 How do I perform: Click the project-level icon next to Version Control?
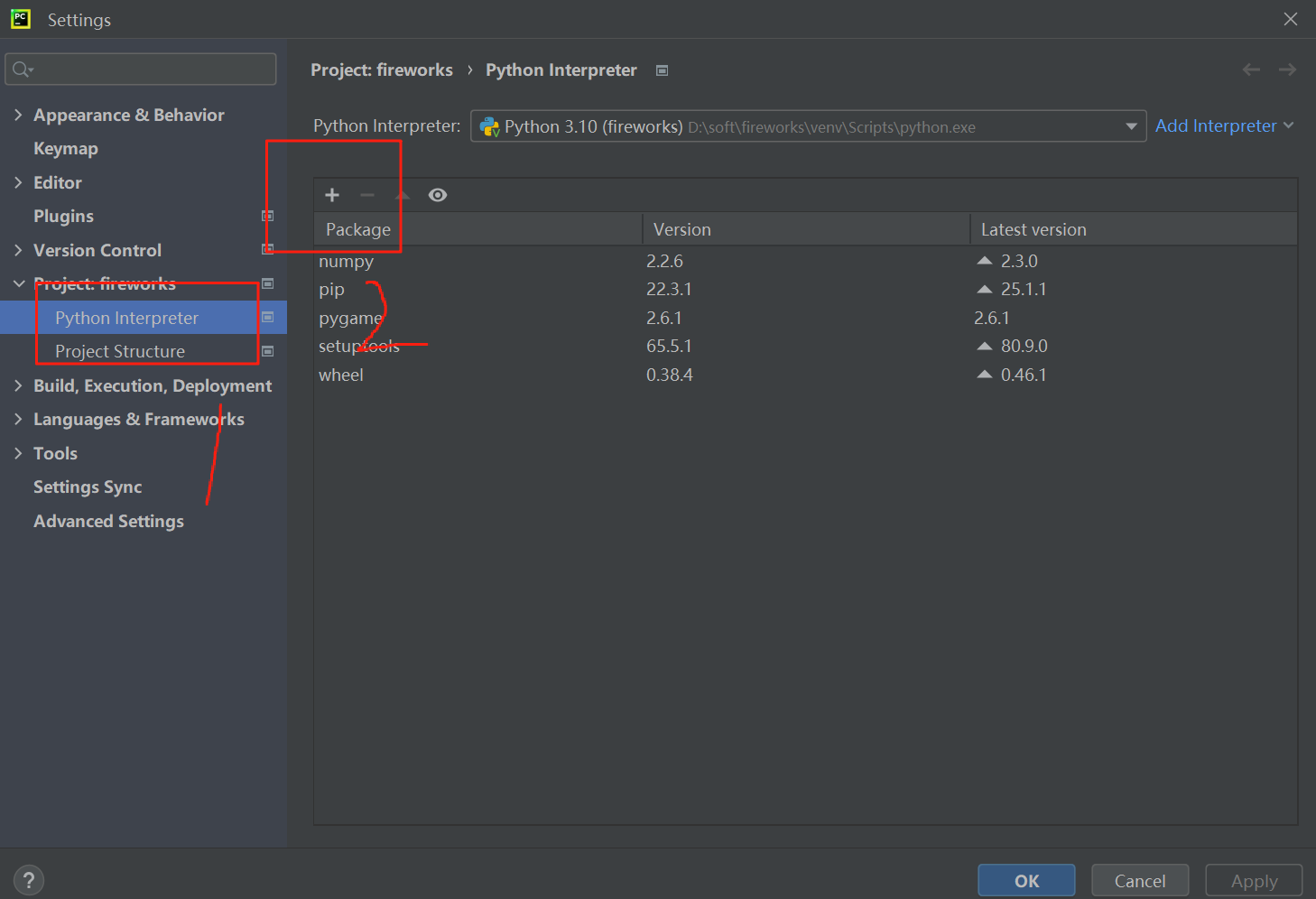(x=268, y=249)
